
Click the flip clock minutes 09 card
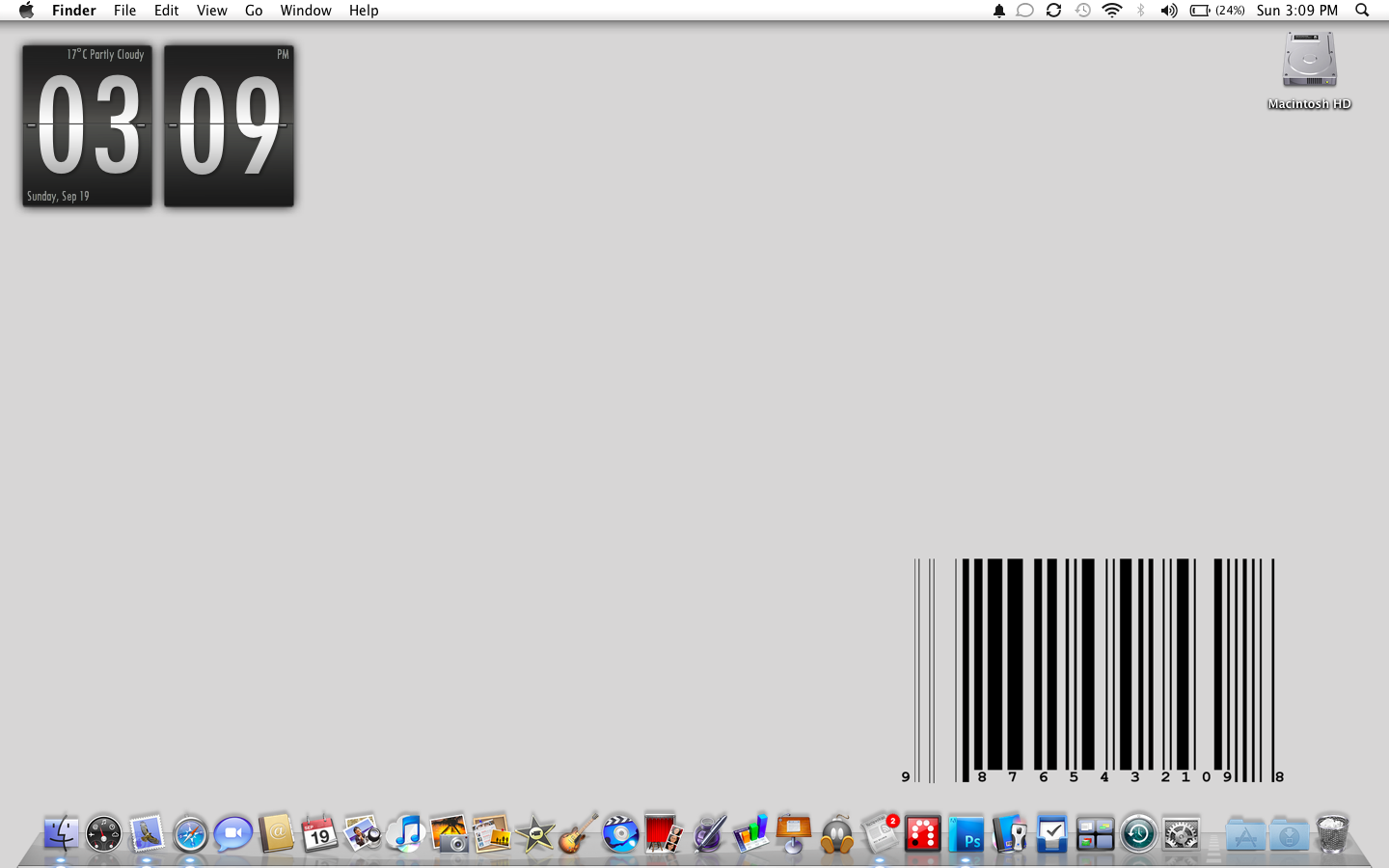pyautogui.click(x=229, y=125)
